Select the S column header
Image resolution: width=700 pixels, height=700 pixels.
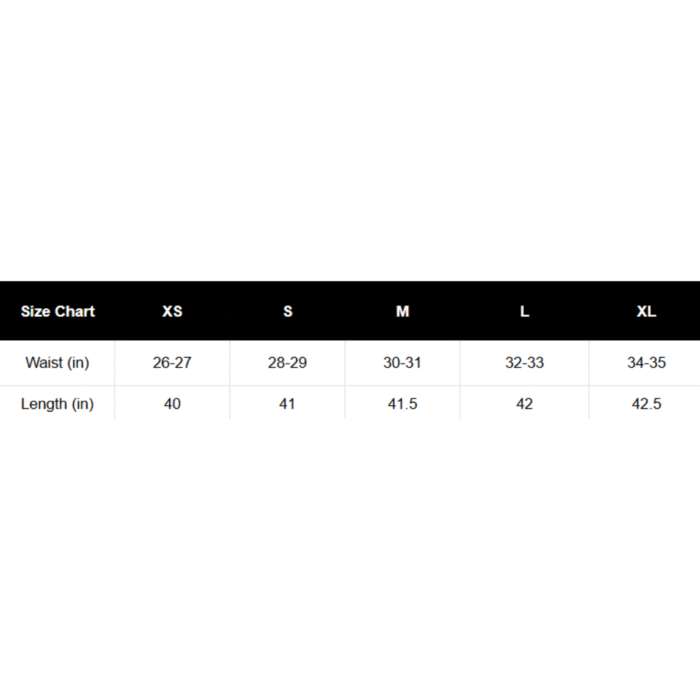click(287, 311)
